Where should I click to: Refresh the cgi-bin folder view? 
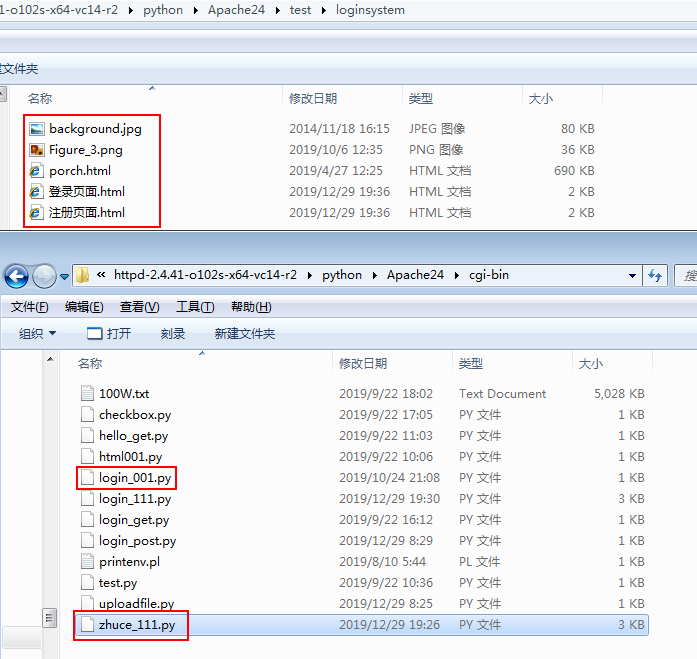coord(655,276)
